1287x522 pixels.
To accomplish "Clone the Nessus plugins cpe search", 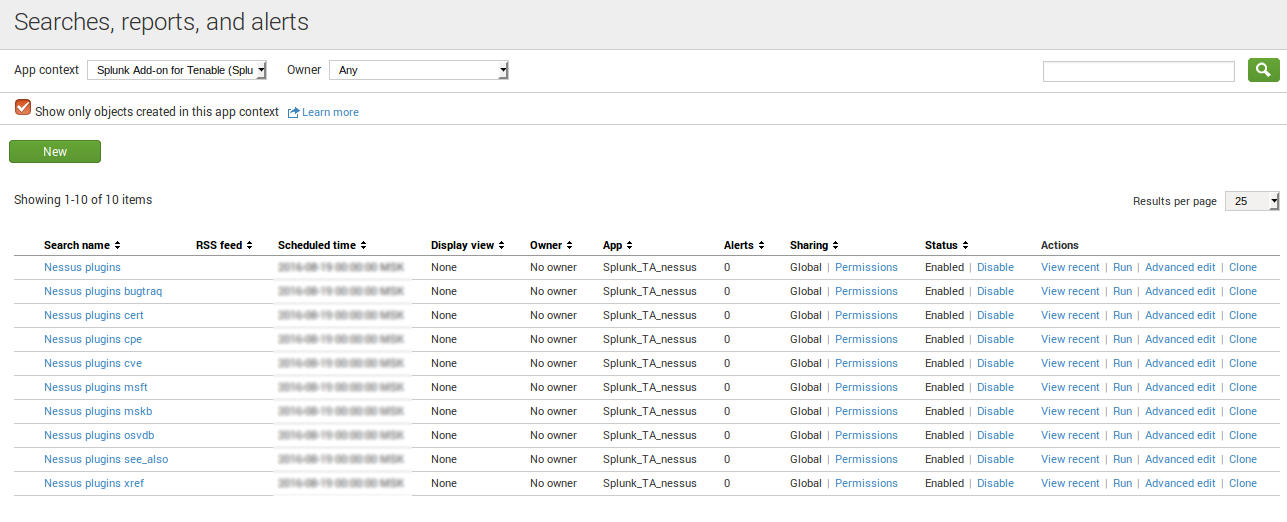I will click(1243, 340).
